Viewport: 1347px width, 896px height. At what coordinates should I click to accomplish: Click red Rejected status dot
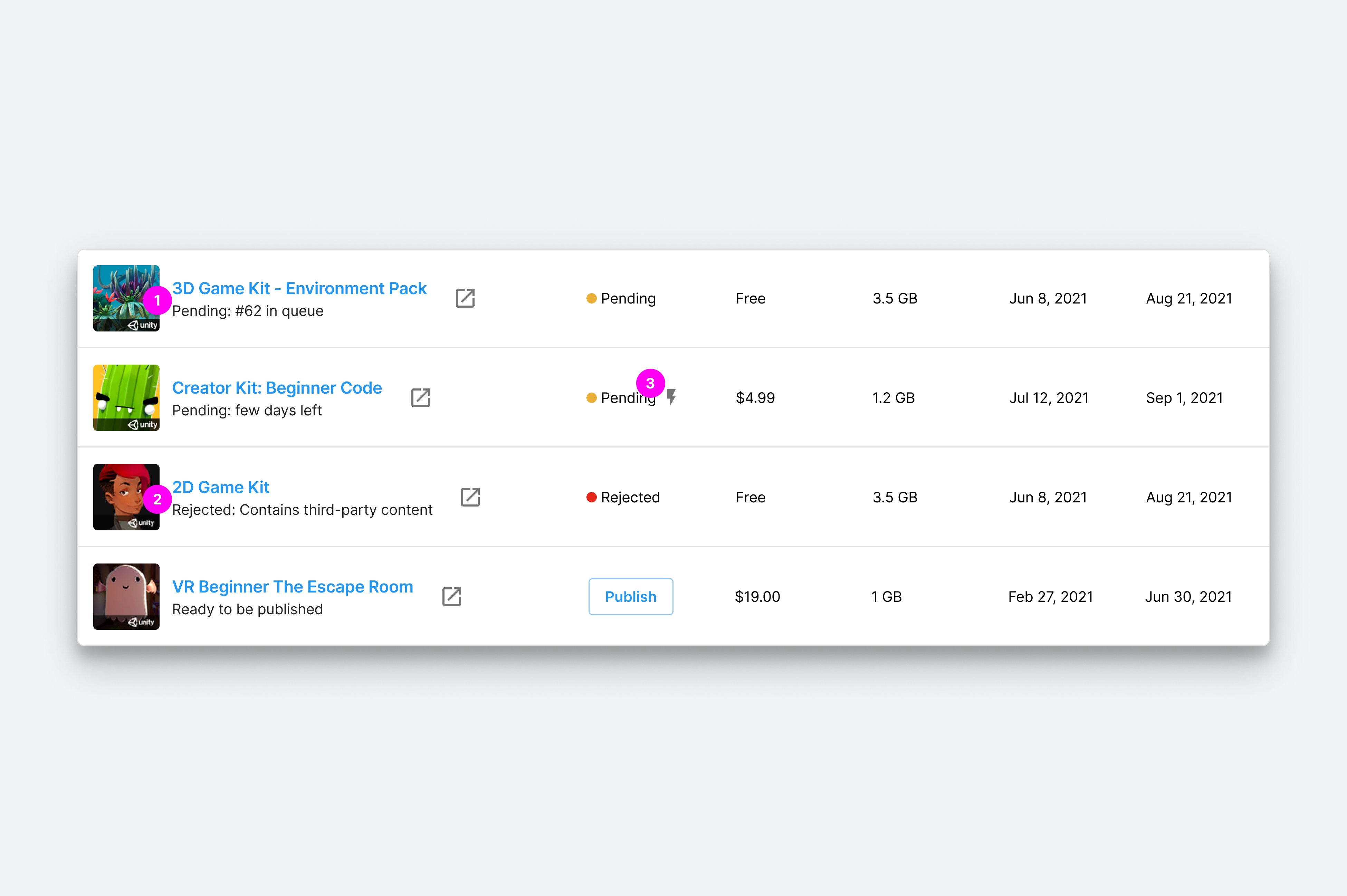coord(592,497)
